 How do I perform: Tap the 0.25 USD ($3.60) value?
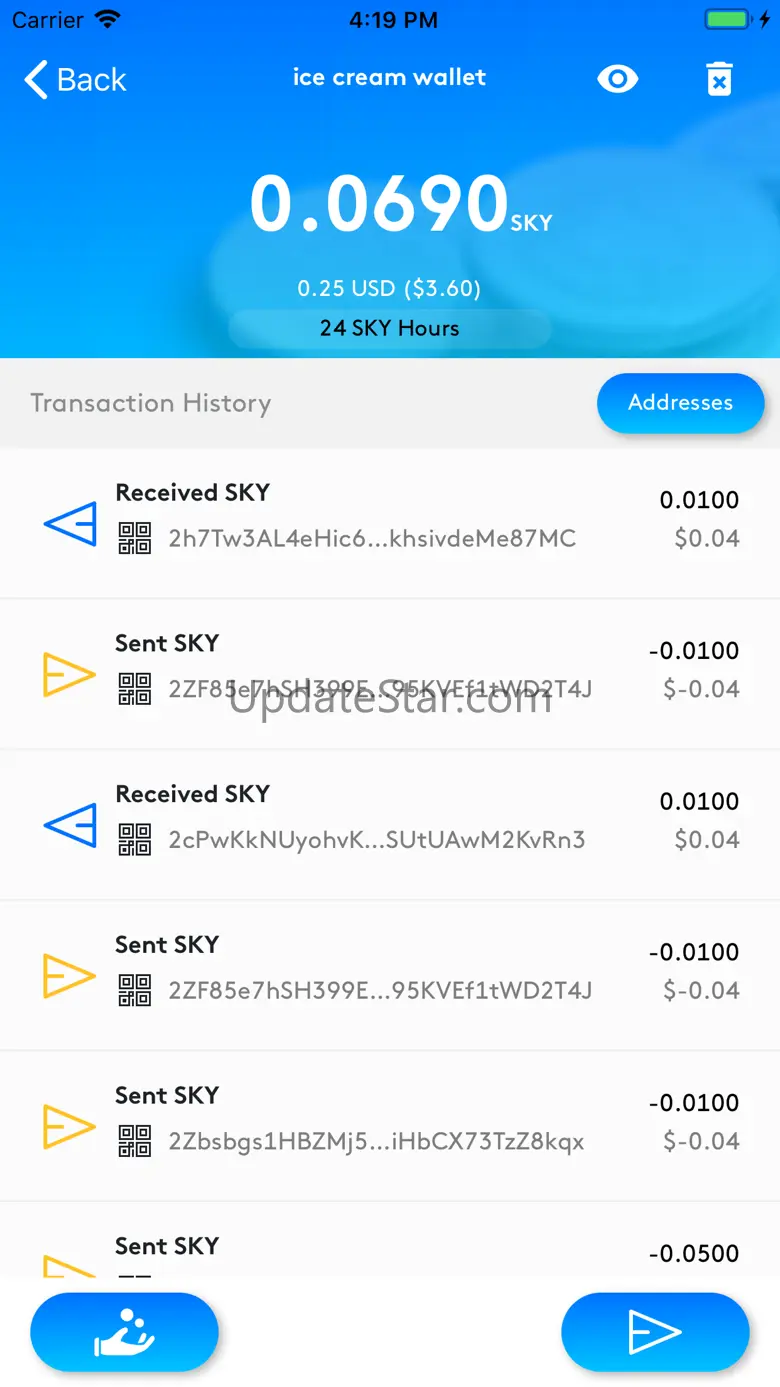389,289
